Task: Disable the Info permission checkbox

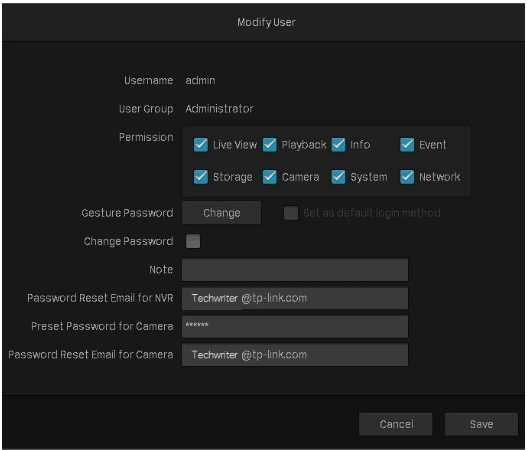Action: pos(338,145)
